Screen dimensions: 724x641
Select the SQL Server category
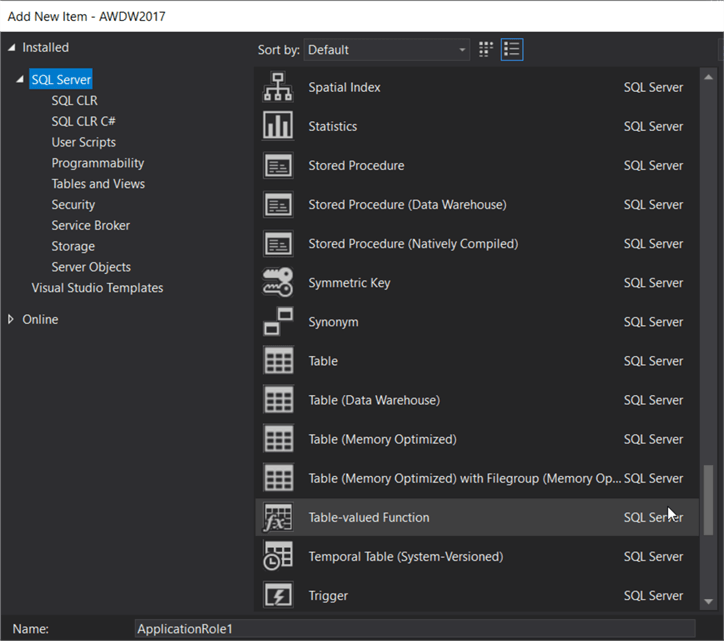point(61,79)
